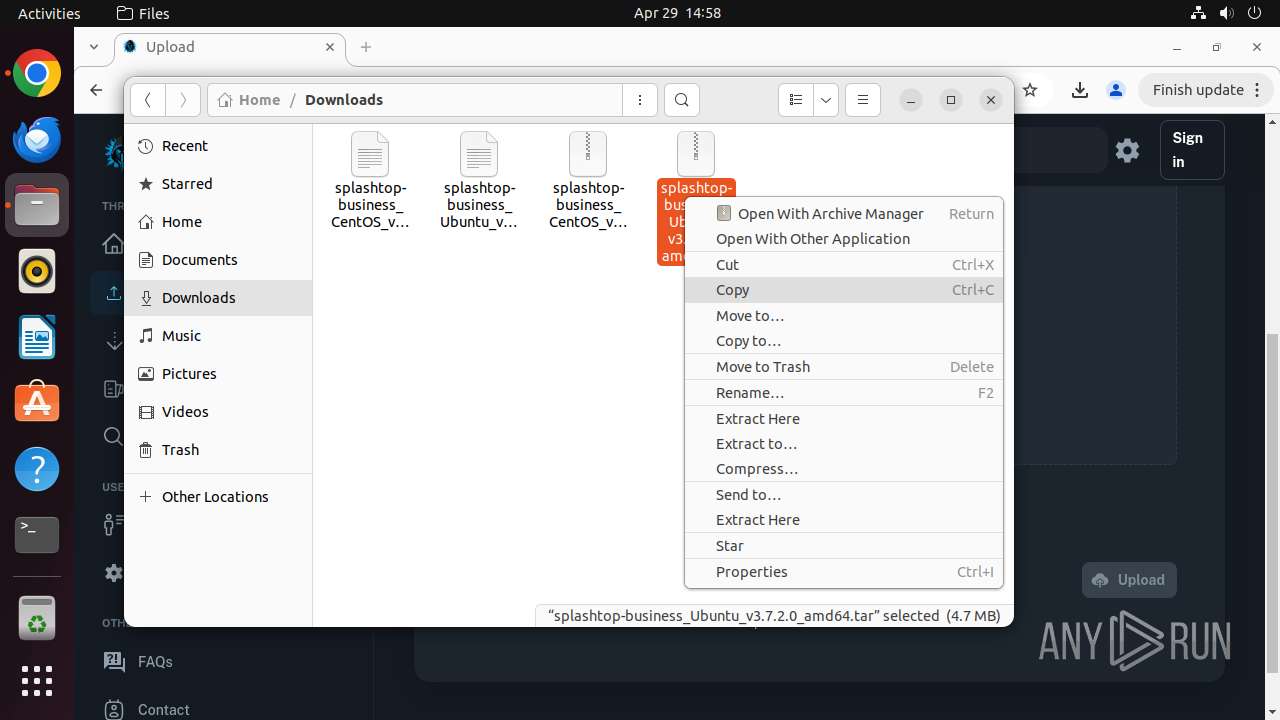Click the Upload button on the web page
Viewport: 1280px width, 720px height.
pyautogui.click(x=1129, y=580)
